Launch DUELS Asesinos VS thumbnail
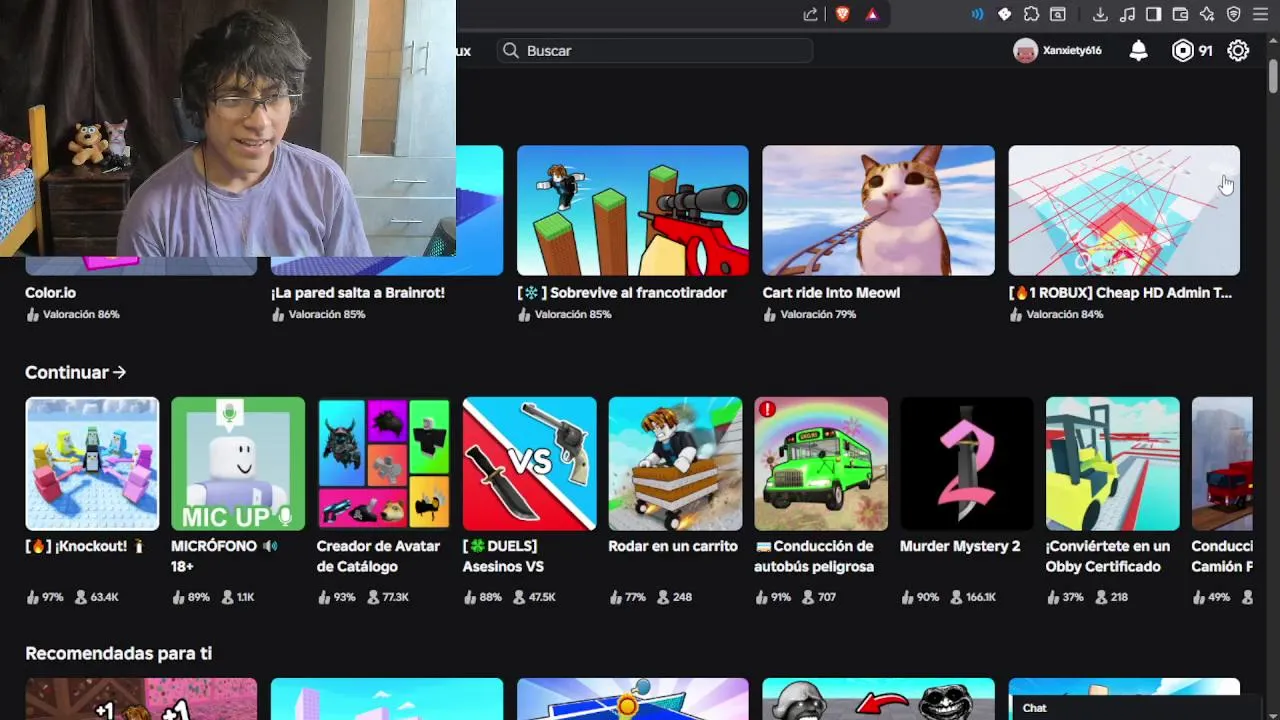This screenshot has width=1280, height=720. 530,464
